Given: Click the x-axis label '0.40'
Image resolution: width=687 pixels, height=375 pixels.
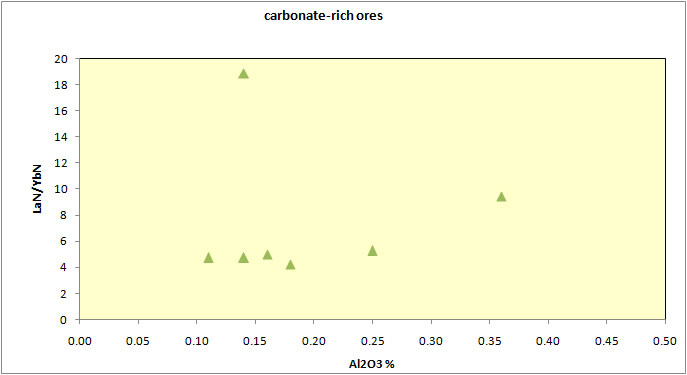Looking at the screenshot, I should [548, 341].
